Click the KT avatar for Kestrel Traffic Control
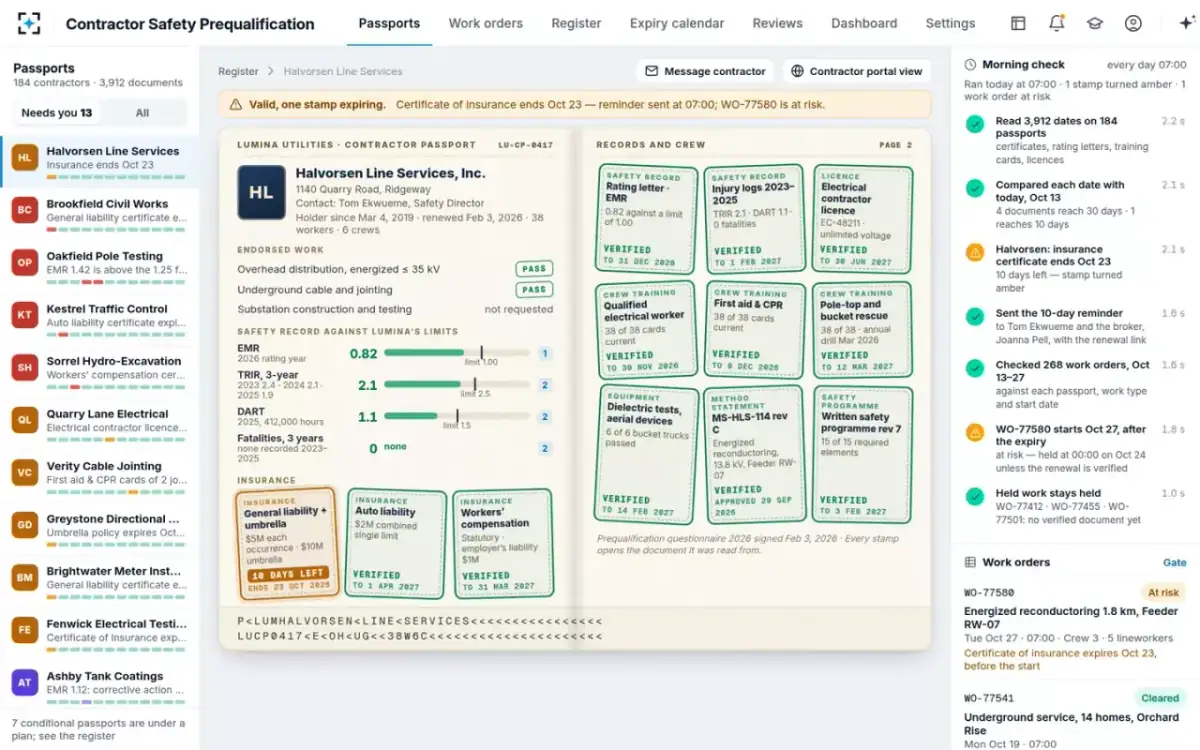The image size is (1200, 750). [24, 315]
